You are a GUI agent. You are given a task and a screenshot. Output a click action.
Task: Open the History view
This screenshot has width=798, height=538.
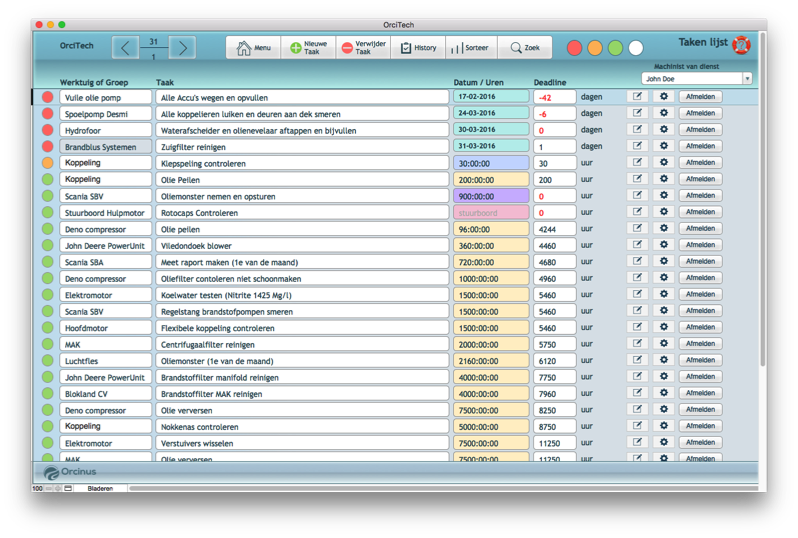click(x=418, y=48)
